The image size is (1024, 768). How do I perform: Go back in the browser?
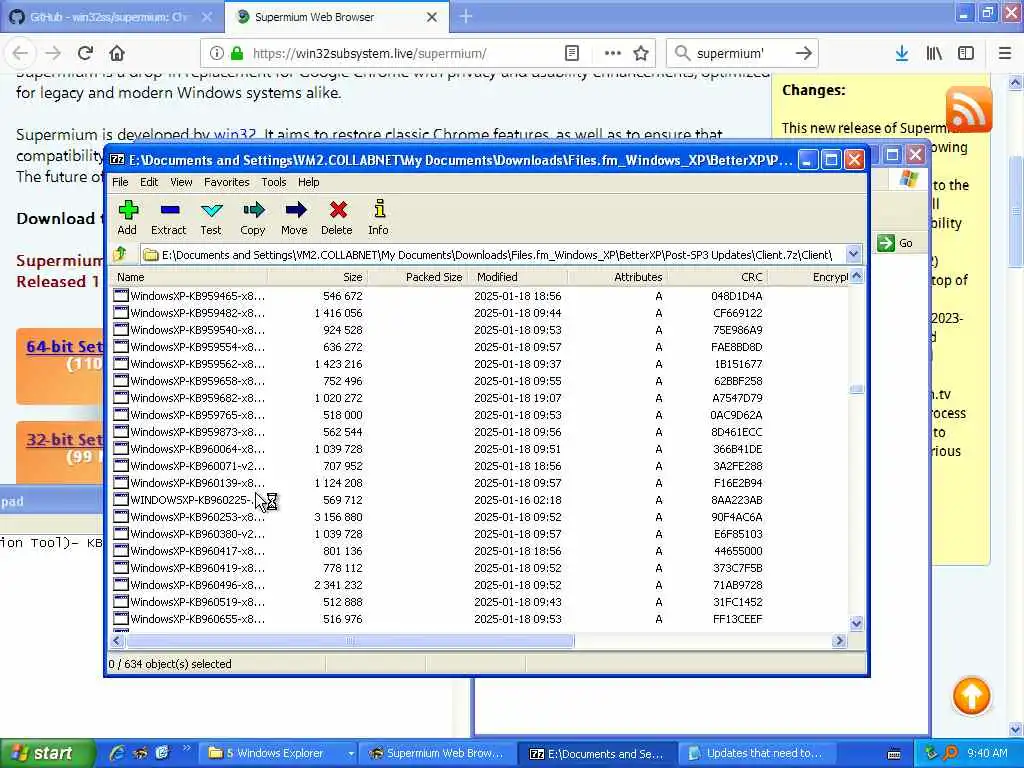tap(20, 53)
